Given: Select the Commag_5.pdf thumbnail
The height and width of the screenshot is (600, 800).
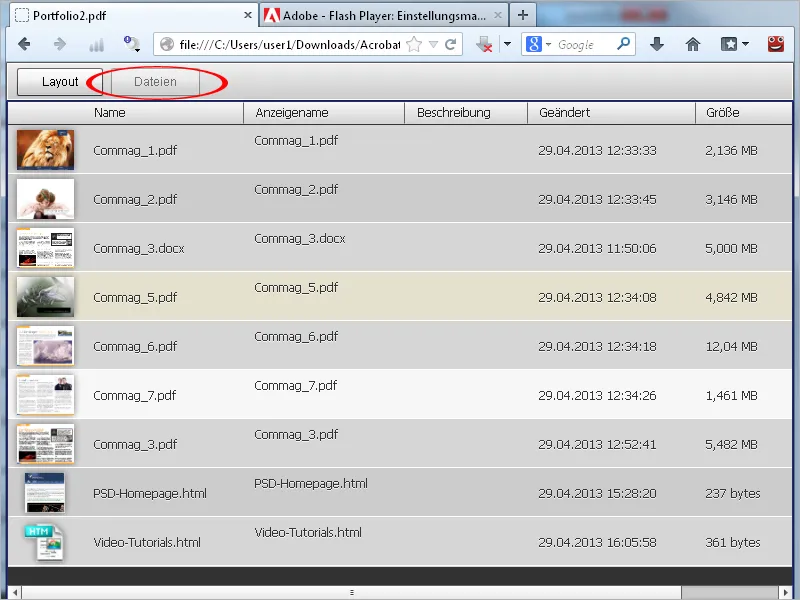Looking at the screenshot, I should [45, 296].
